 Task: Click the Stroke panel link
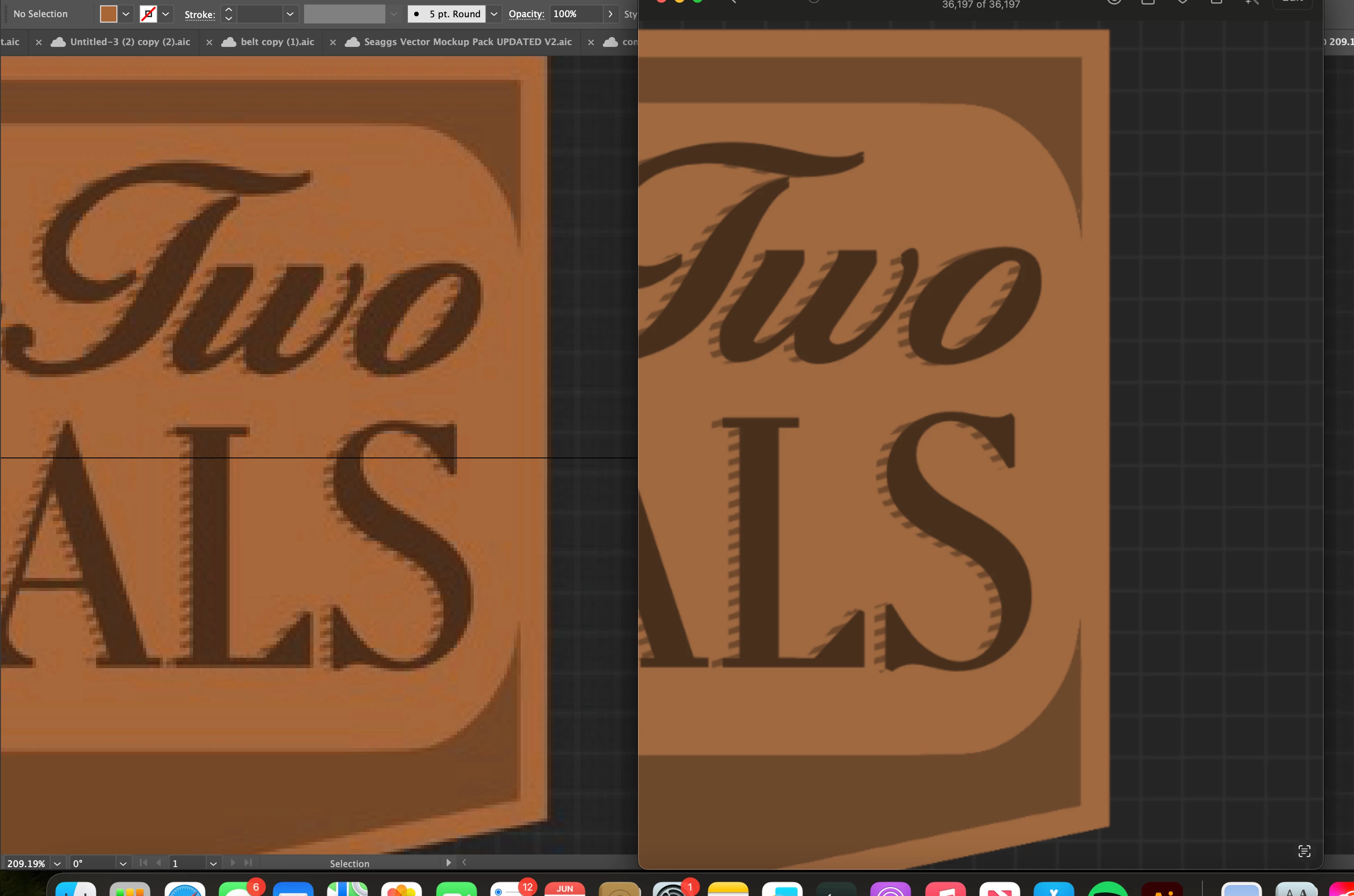[199, 14]
